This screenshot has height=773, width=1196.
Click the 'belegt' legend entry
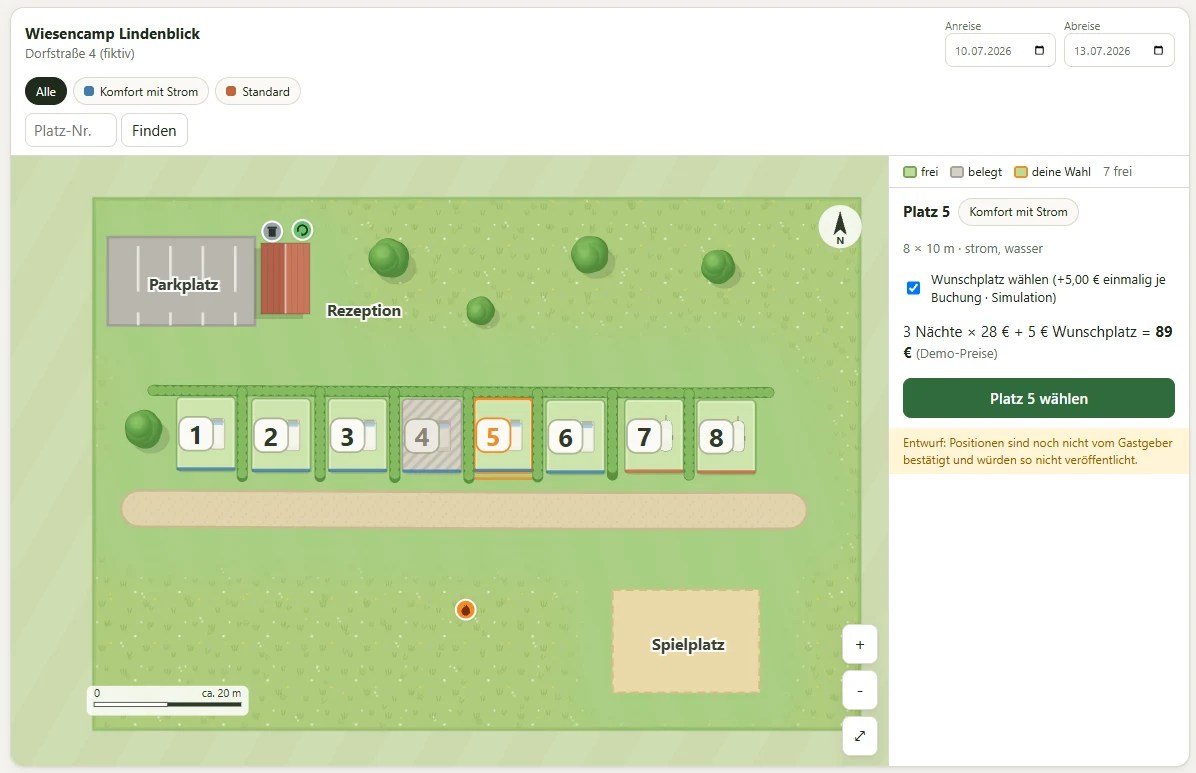coord(976,172)
